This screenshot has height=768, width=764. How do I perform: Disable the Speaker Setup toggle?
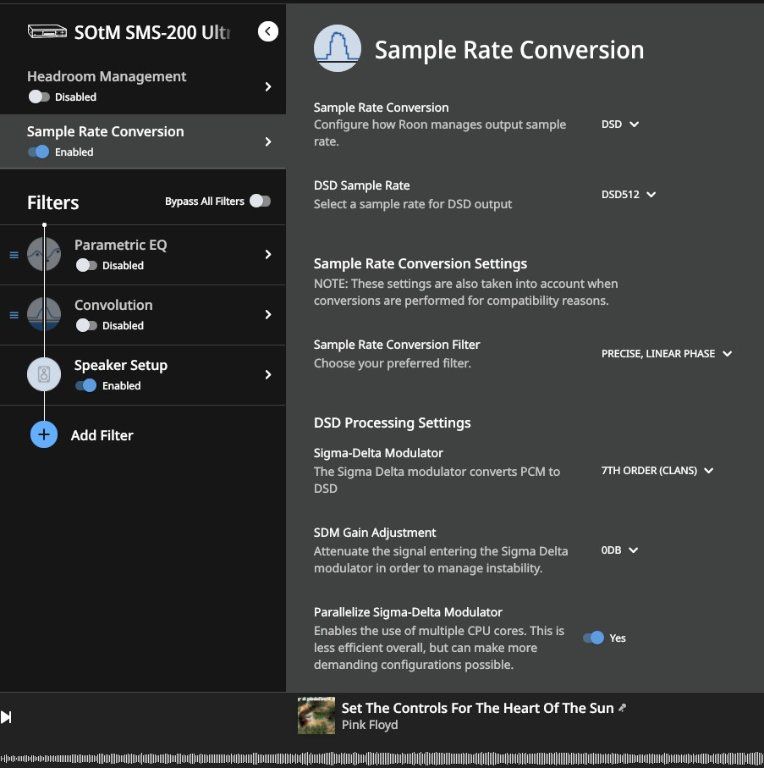[x=86, y=385]
